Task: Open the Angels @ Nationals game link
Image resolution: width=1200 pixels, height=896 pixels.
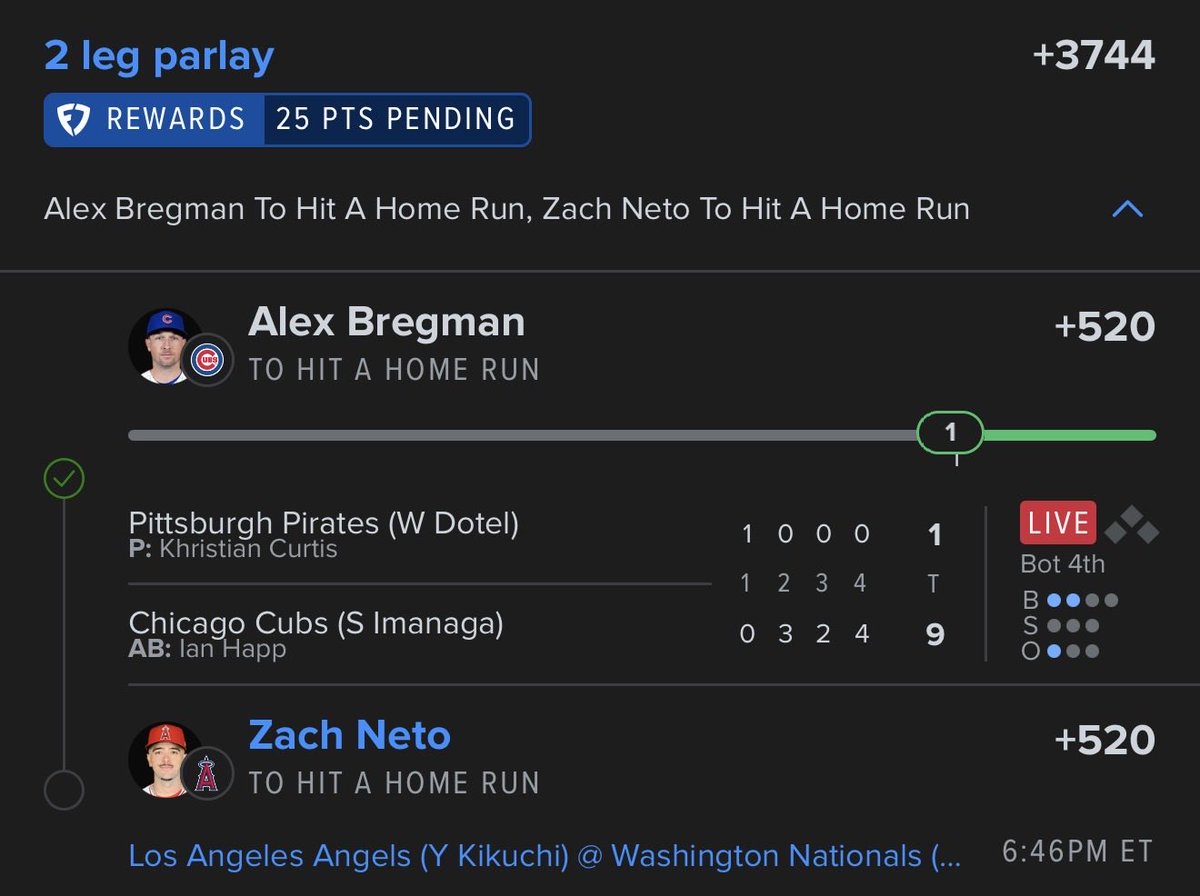Action: click(545, 856)
